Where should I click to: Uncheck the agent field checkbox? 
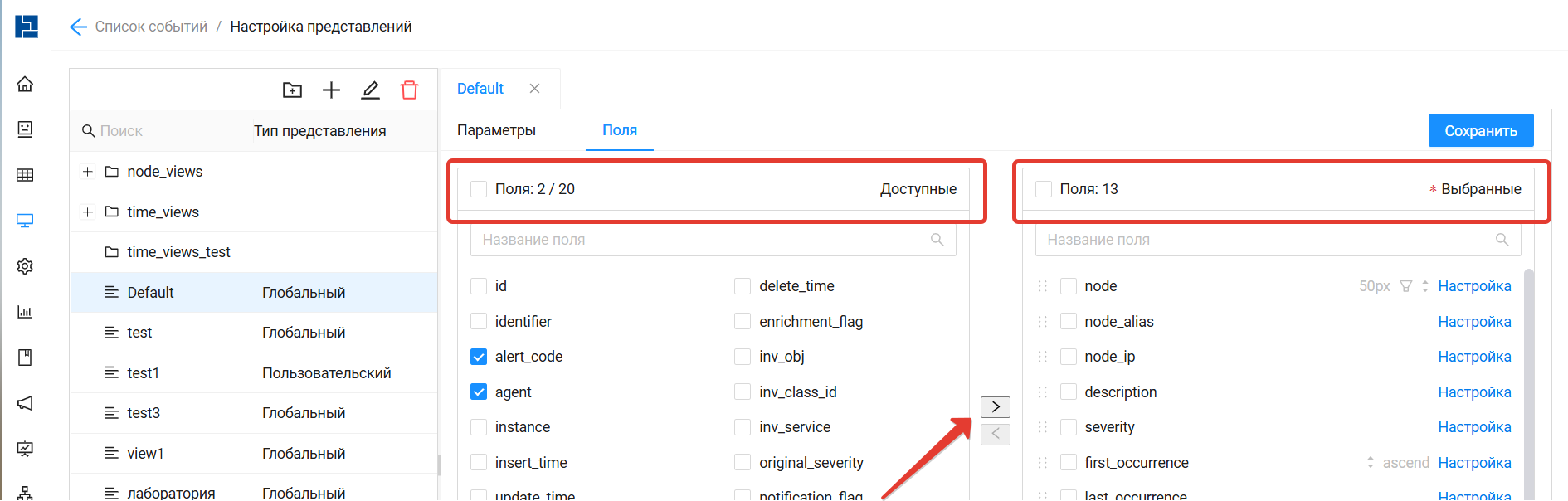click(x=479, y=392)
